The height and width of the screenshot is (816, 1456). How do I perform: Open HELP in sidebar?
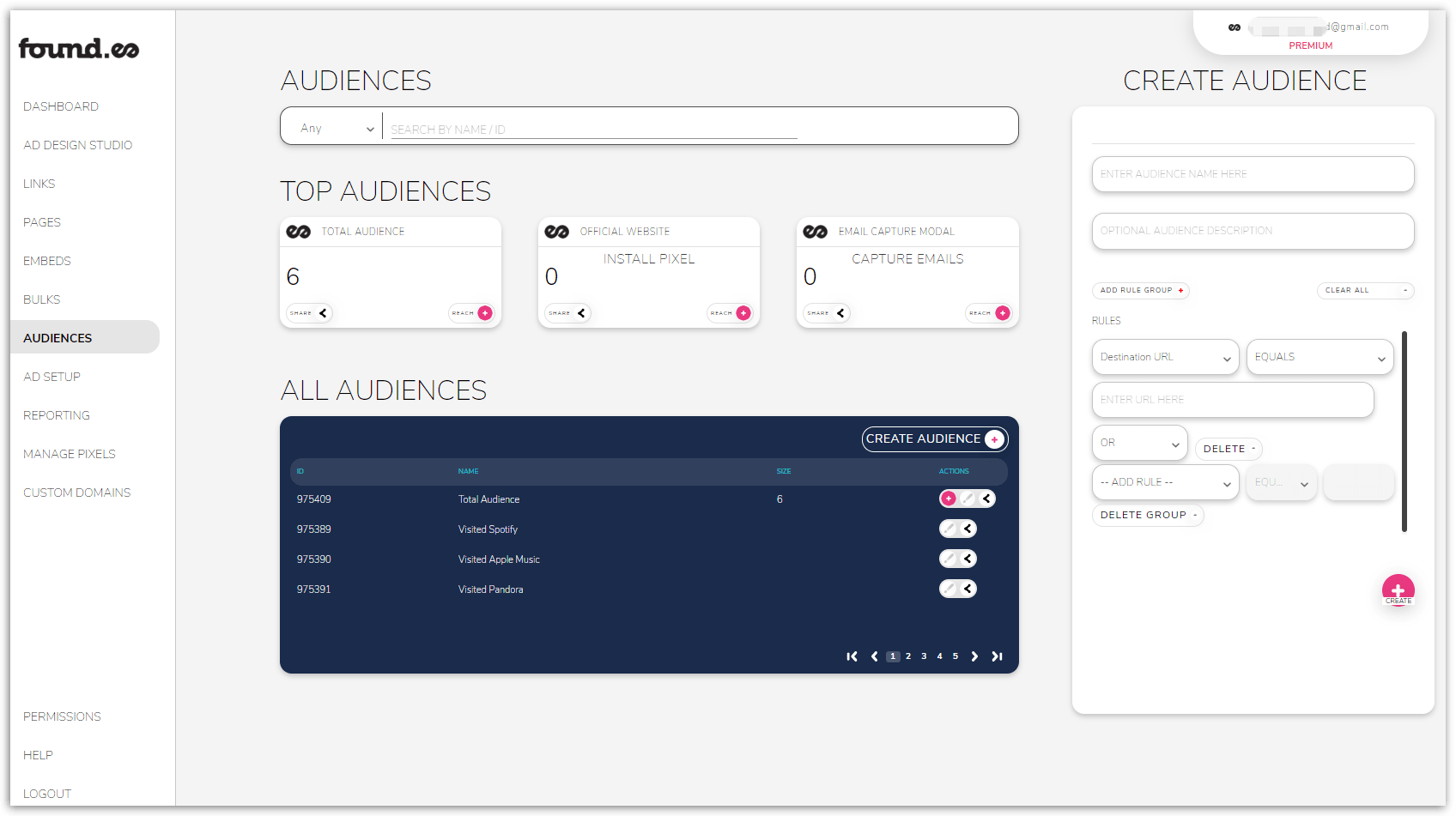38,755
